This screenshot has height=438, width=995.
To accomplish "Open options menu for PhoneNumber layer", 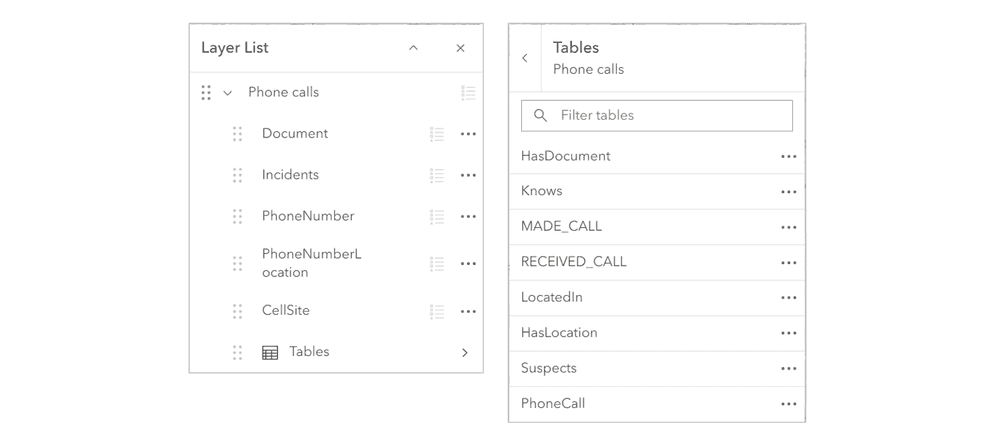I will (468, 217).
